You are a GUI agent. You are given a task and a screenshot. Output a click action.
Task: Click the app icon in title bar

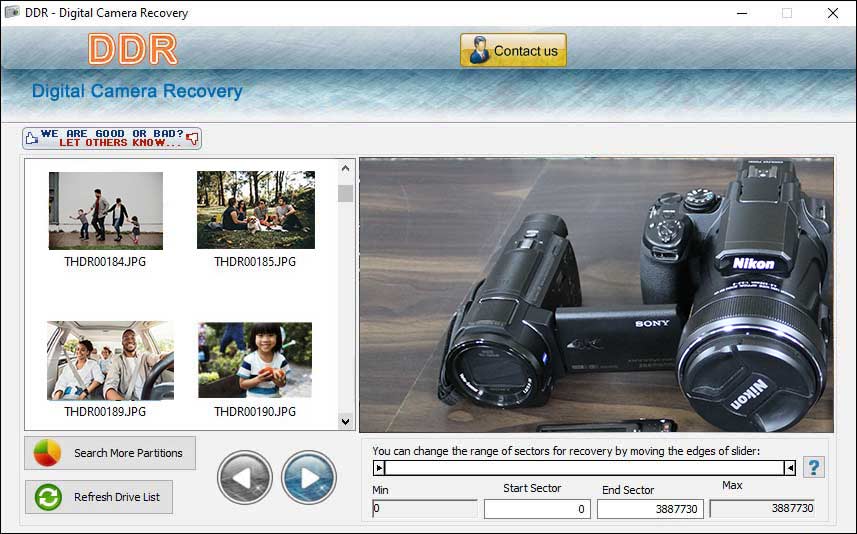pyautogui.click(x=12, y=12)
